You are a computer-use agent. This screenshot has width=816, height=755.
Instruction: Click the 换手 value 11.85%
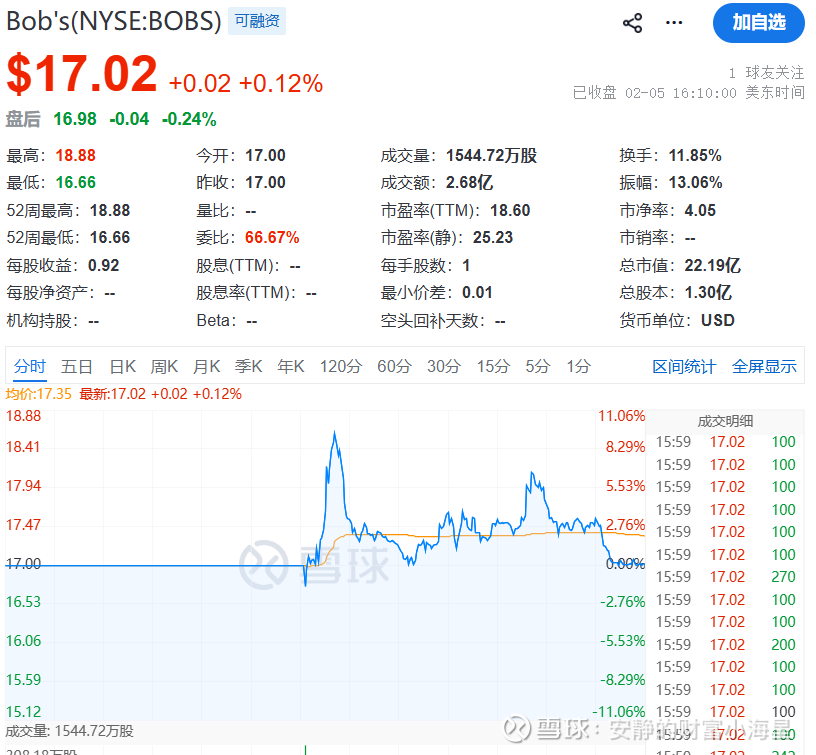tap(695, 156)
